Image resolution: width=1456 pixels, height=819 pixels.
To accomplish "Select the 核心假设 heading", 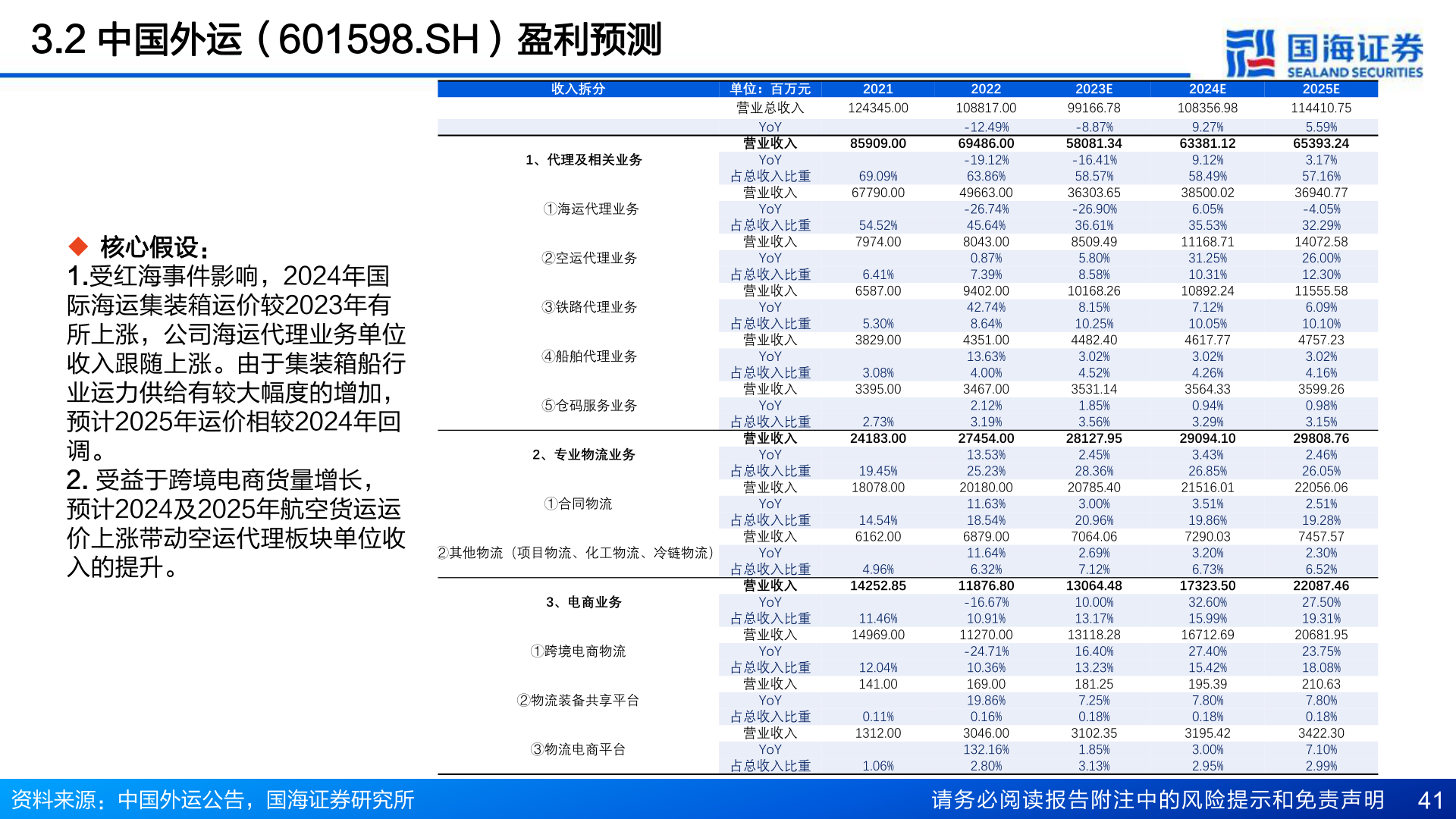I will [x=154, y=247].
